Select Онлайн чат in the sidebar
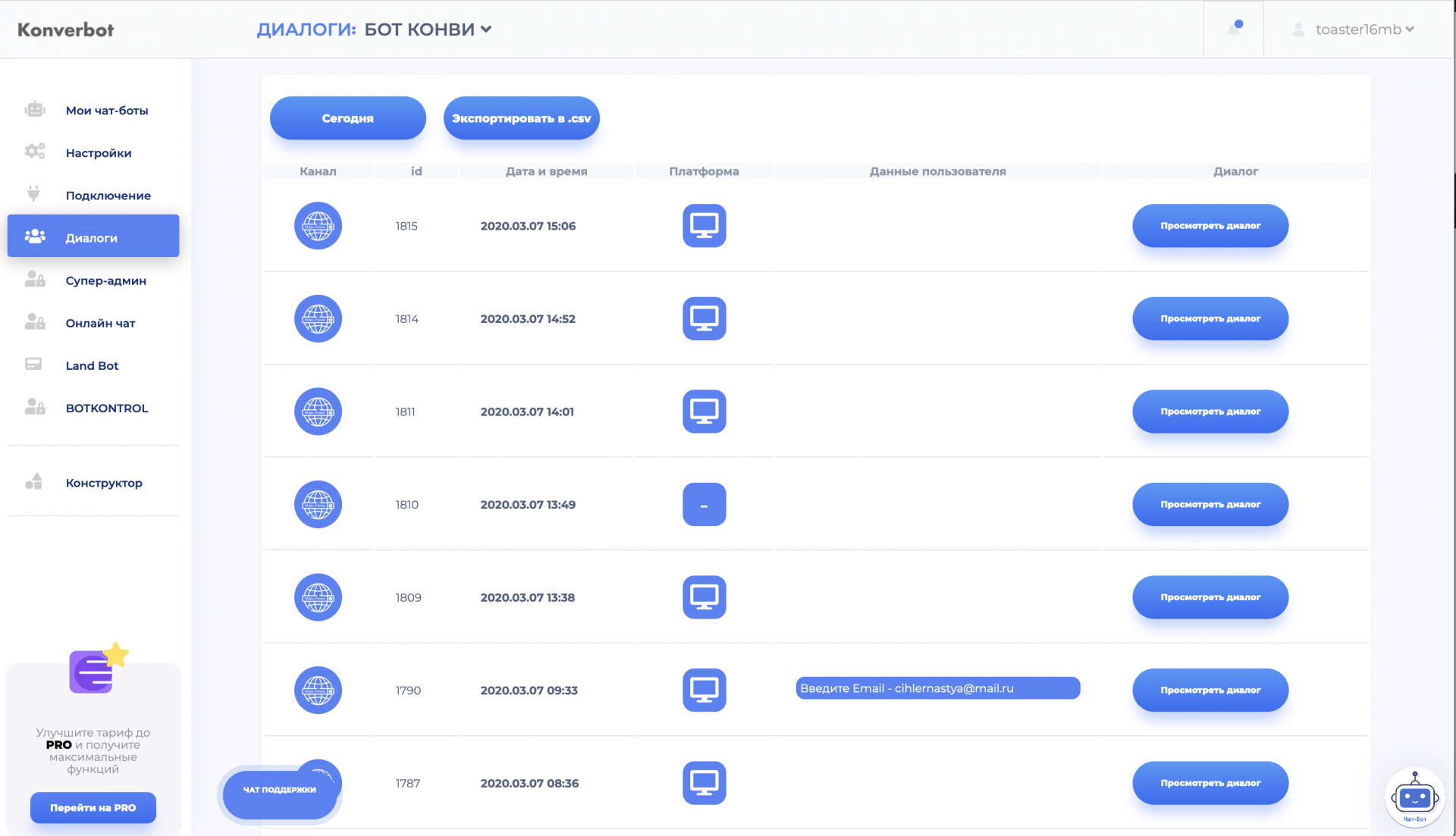Viewport: 1456px width, 836px height. [x=100, y=323]
